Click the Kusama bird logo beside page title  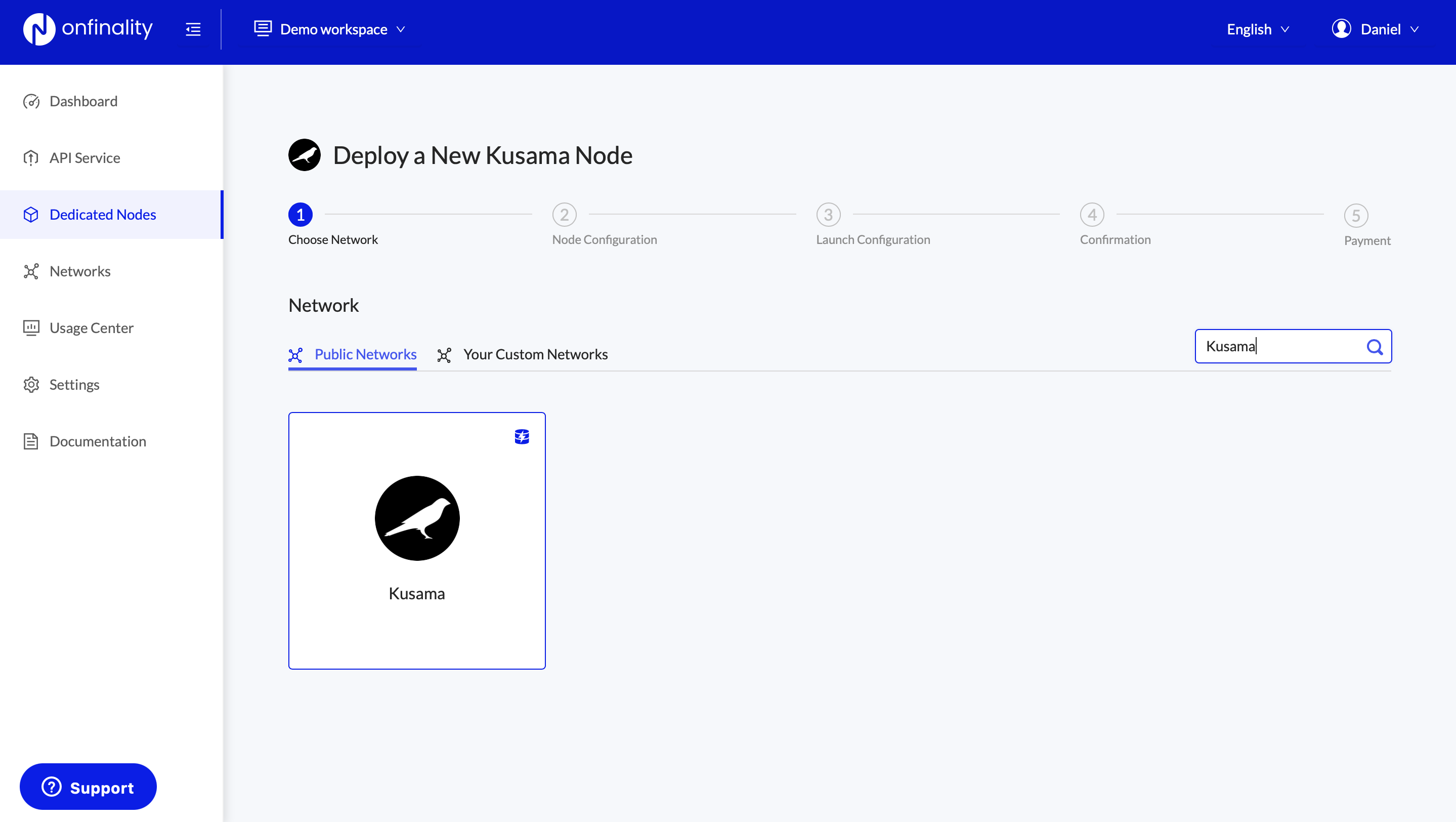pyautogui.click(x=304, y=155)
